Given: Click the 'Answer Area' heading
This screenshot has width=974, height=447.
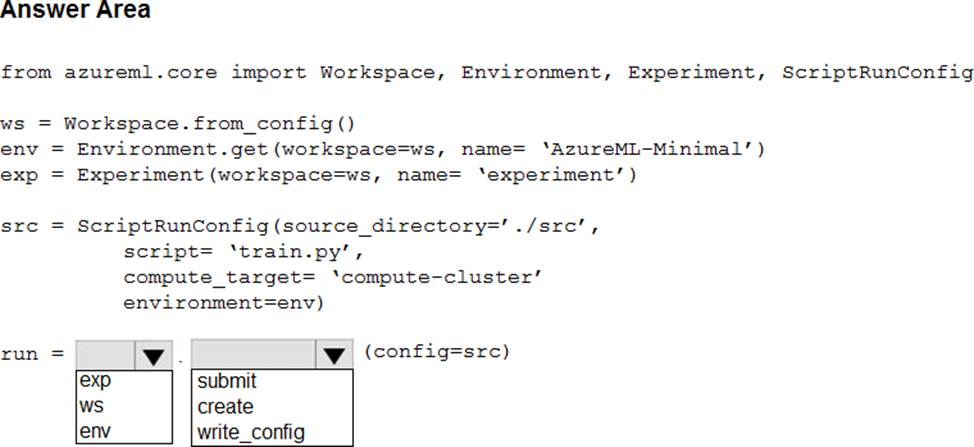Looking at the screenshot, I should [75, 10].
